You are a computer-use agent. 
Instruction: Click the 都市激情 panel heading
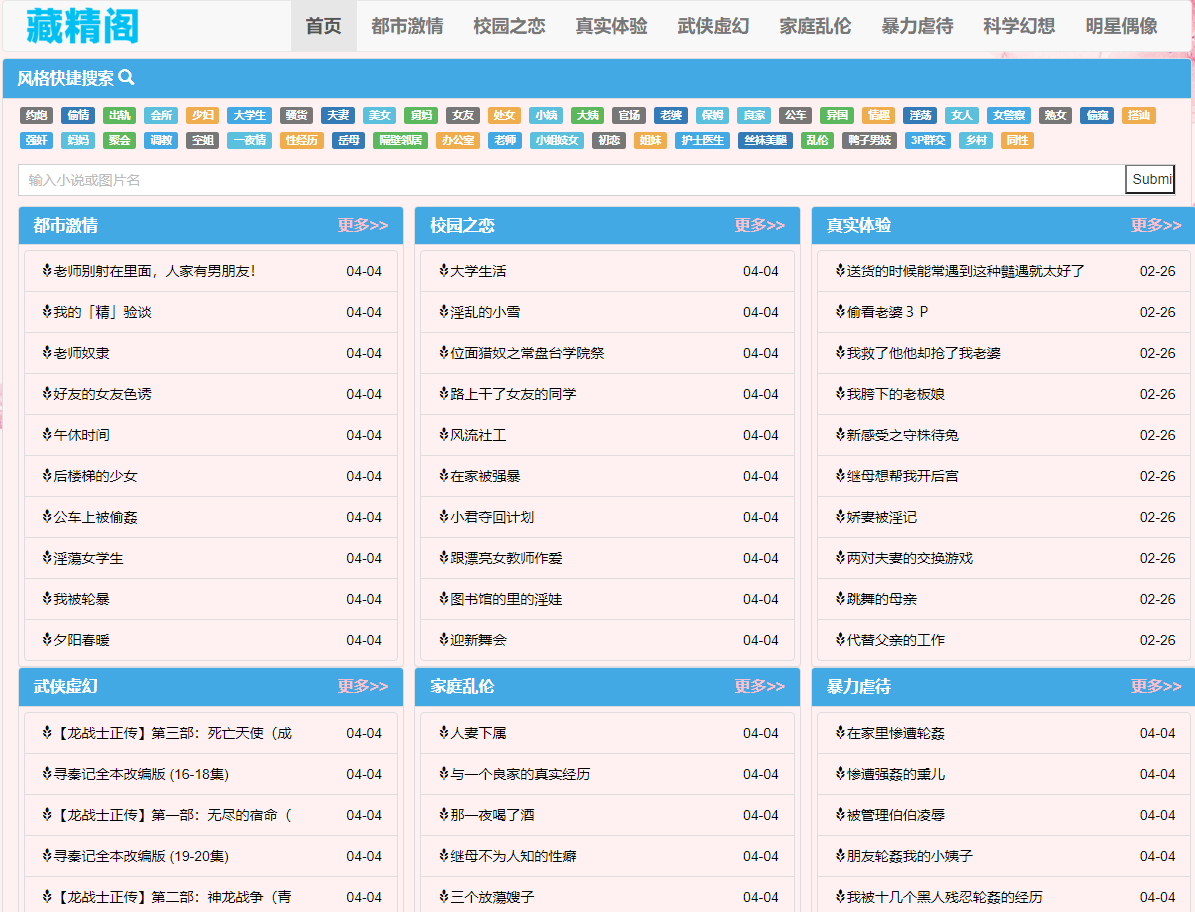pos(66,226)
